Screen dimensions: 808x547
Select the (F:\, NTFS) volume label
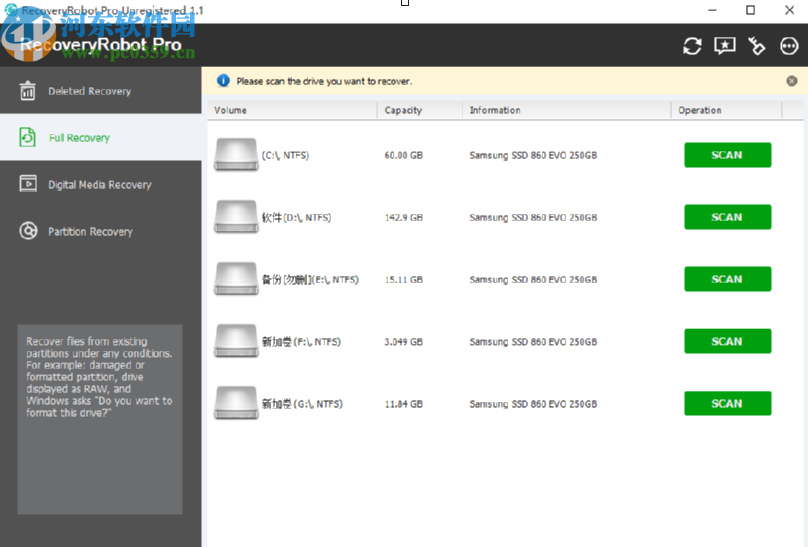tap(301, 341)
